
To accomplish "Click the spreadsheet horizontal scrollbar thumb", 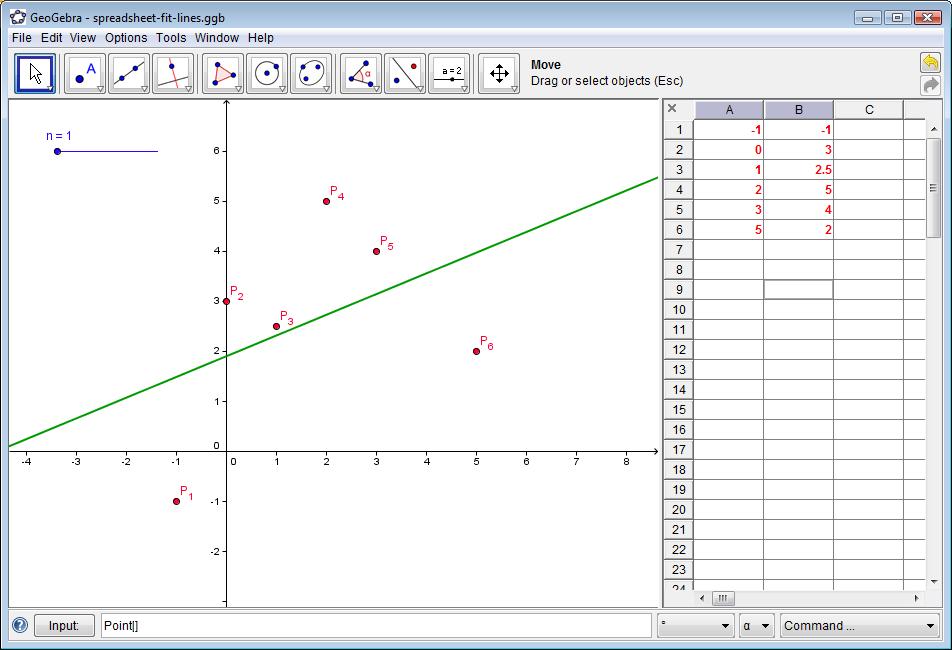I will pyautogui.click(x=722, y=598).
